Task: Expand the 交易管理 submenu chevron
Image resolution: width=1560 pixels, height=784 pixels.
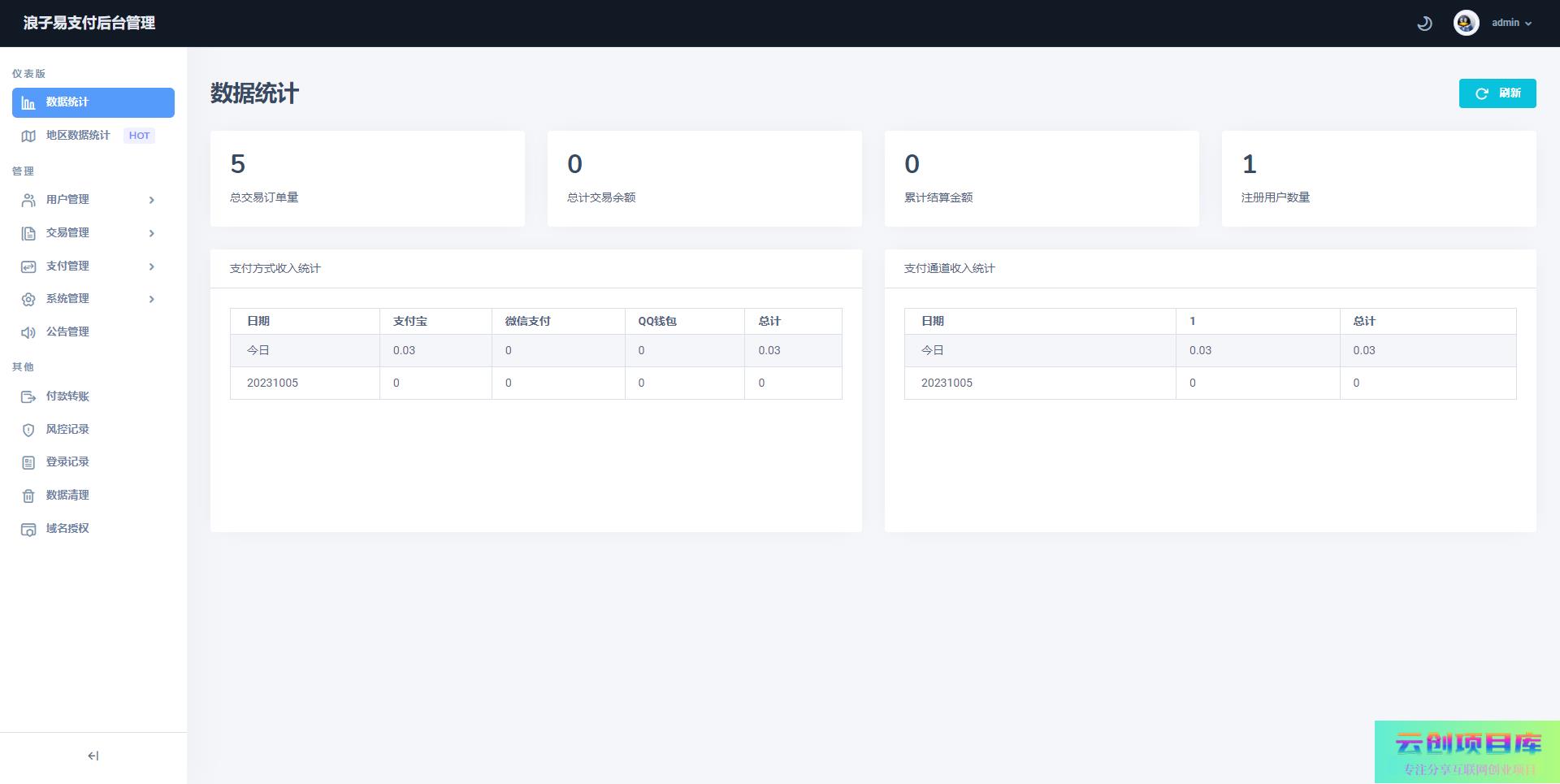Action: [x=151, y=233]
